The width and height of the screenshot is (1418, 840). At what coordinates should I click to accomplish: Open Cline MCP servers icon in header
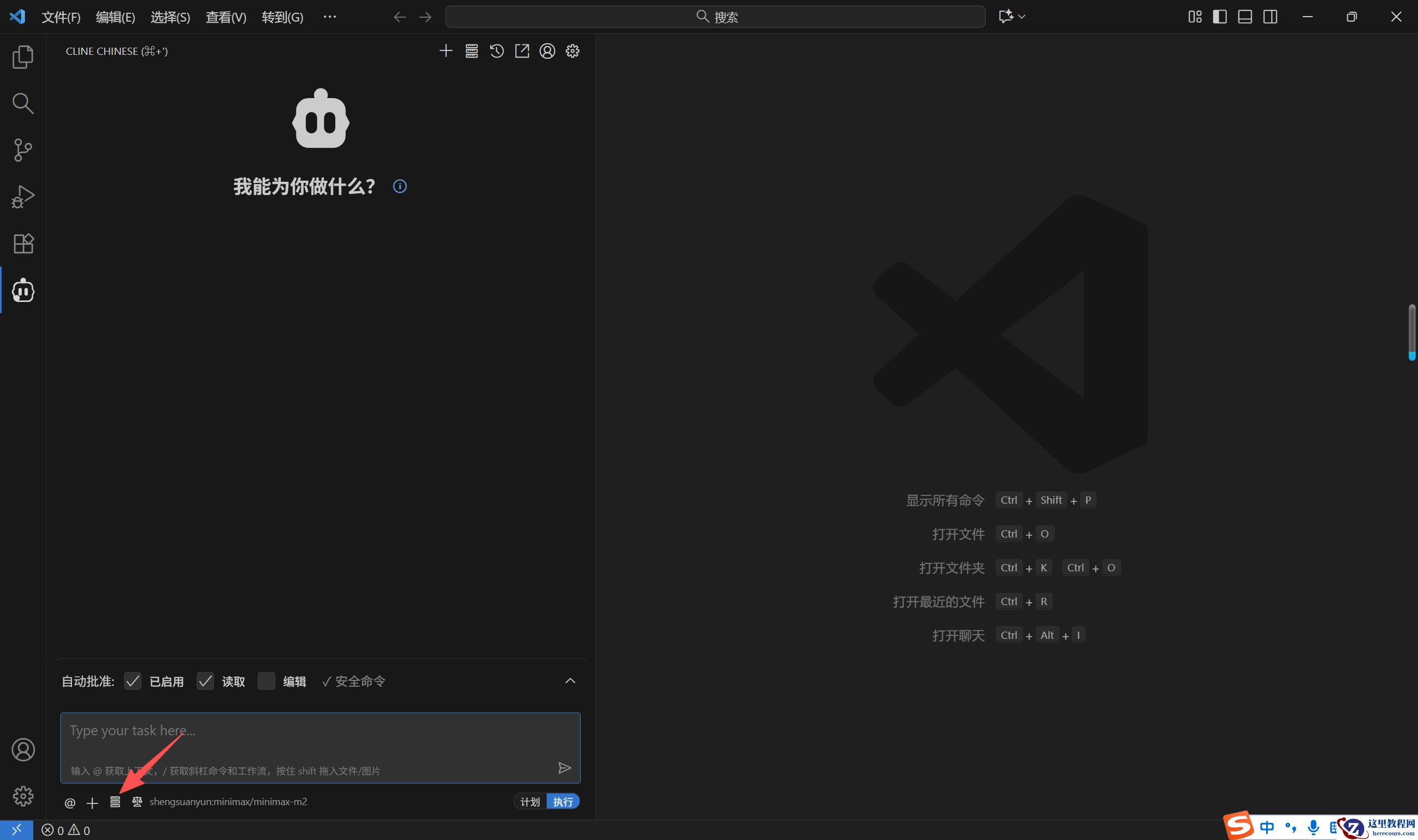tap(472, 51)
